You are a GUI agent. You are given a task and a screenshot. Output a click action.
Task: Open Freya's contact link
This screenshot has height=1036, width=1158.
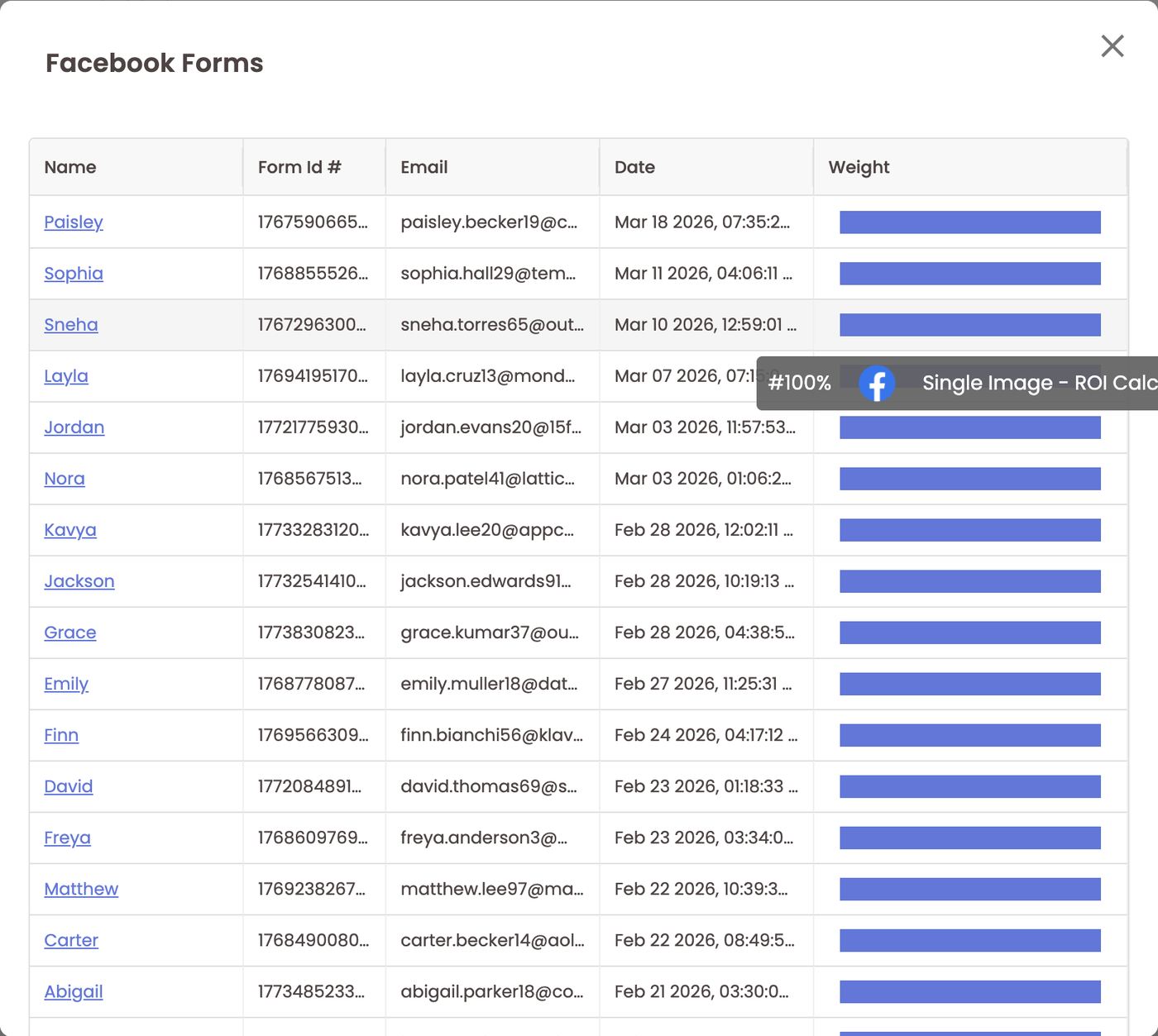[68, 838]
